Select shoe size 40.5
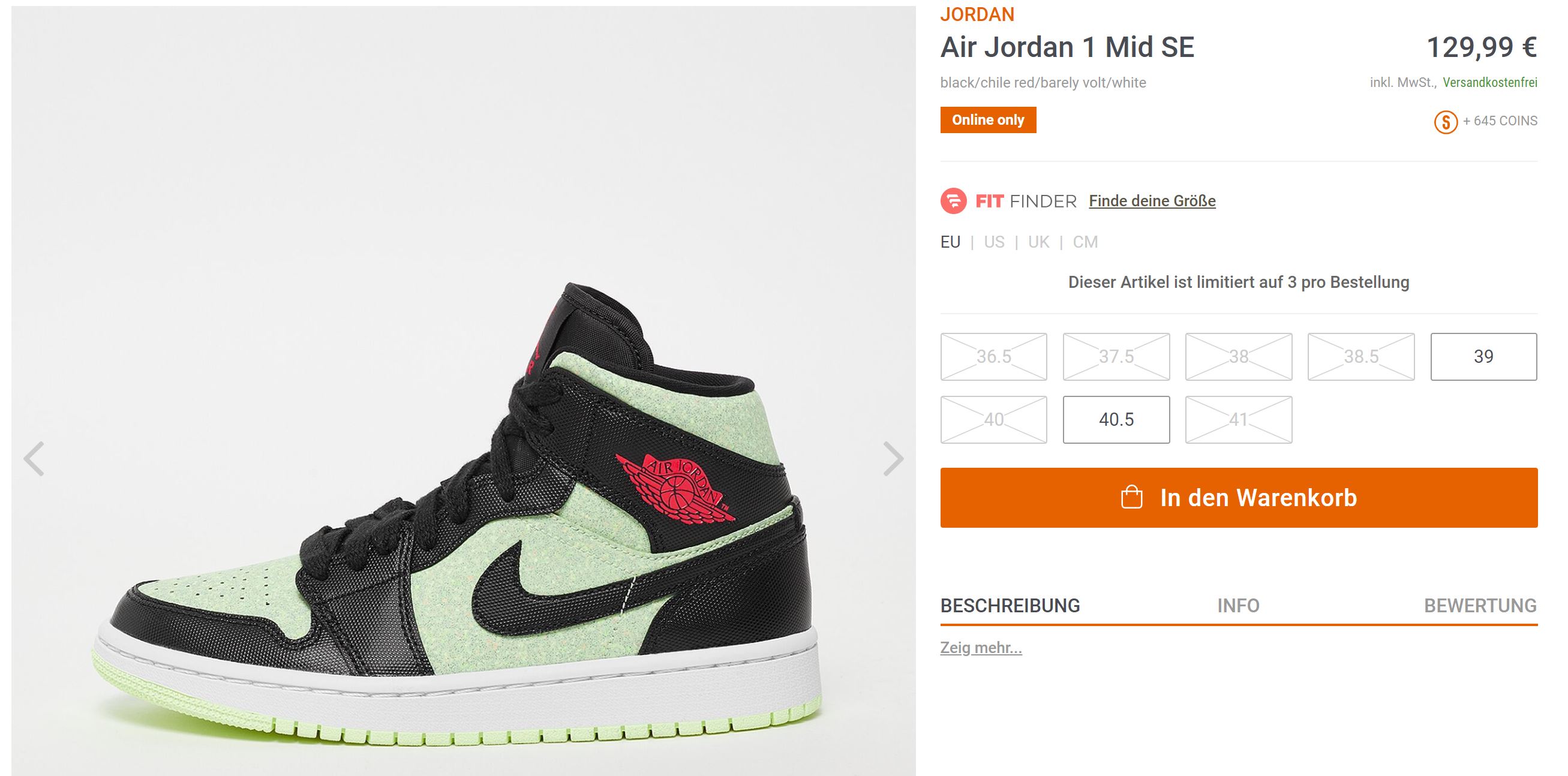 [x=1116, y=419]
